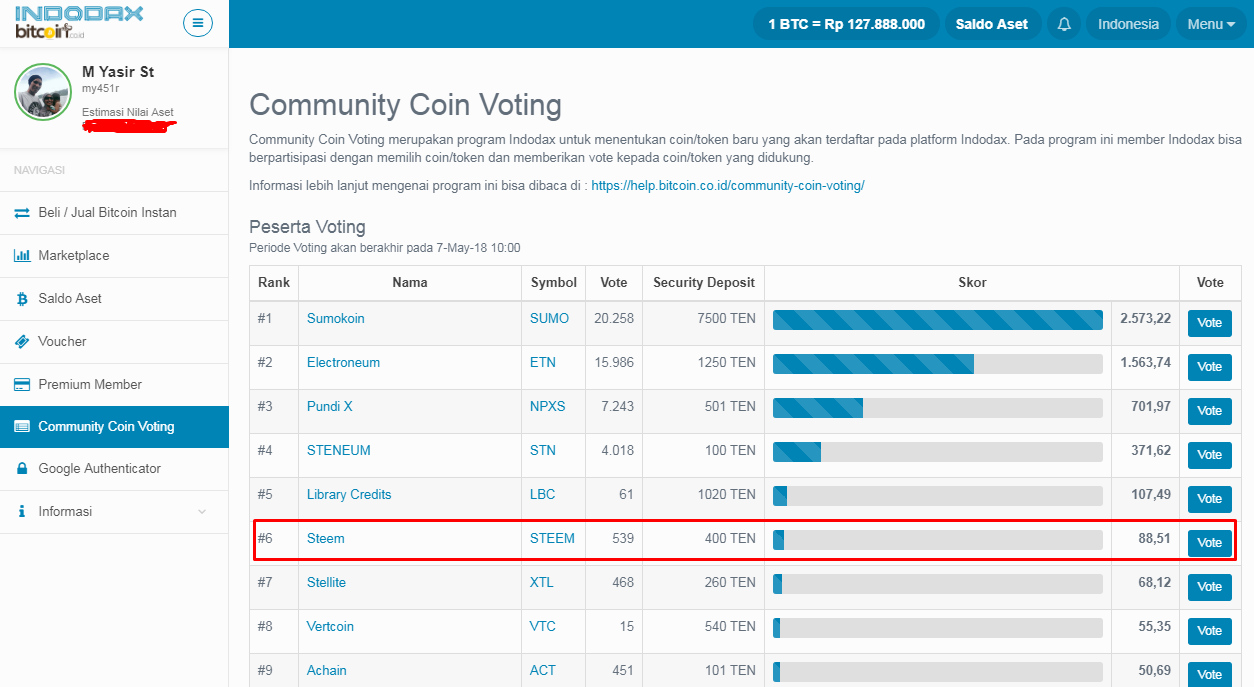Click the username M Yasir St
This screenshot has height=687, width=1254.
point(118,72)
